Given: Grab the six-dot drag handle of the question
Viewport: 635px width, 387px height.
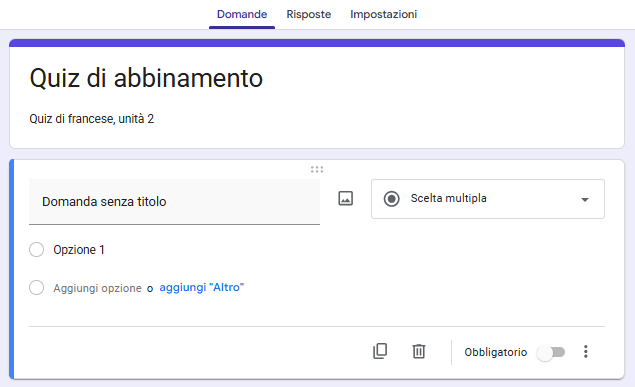Looking at the screenshot, I should point(317,169).
